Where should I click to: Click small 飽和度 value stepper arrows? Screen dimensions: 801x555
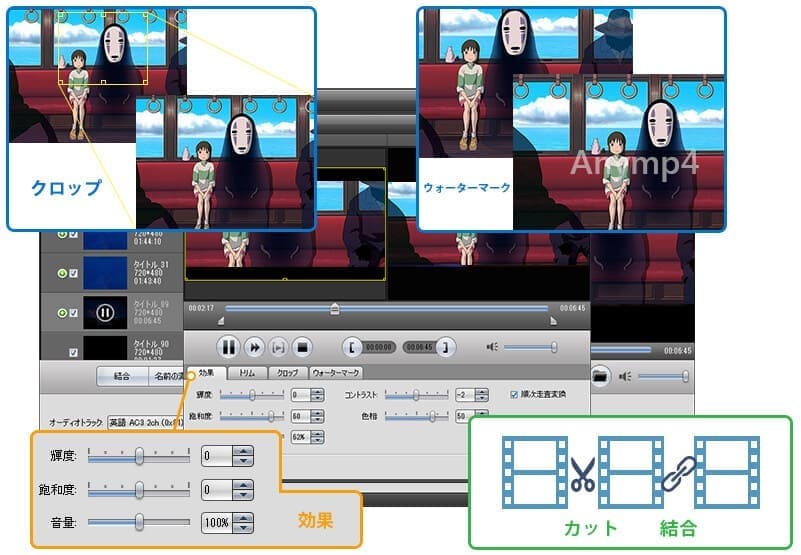317,417
